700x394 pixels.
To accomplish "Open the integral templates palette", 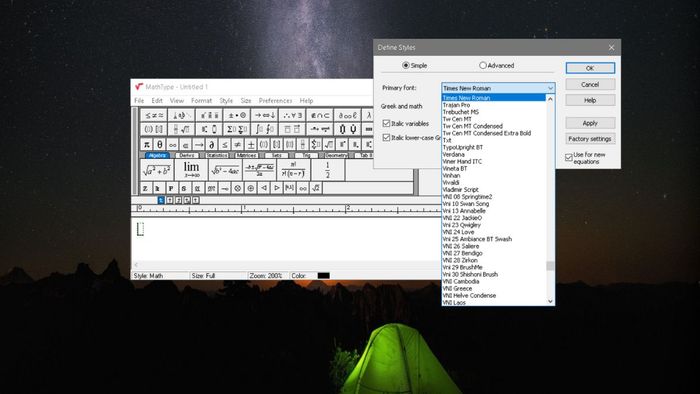I will pos(264,129).
